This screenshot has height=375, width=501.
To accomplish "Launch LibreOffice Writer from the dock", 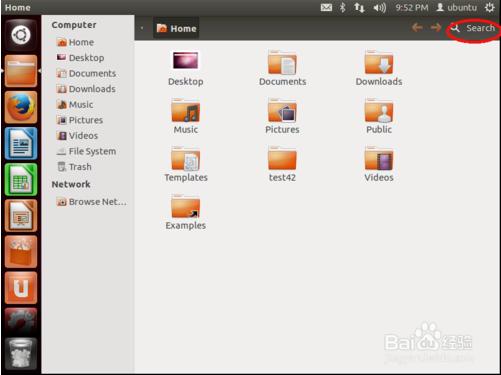I will pos(21,143).
